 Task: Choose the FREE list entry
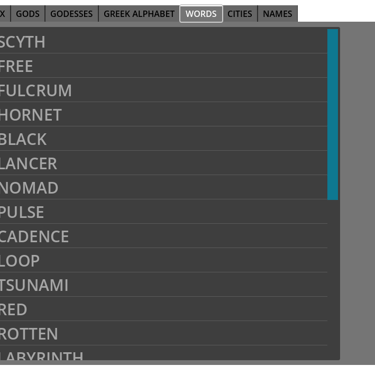pos(163,66)
